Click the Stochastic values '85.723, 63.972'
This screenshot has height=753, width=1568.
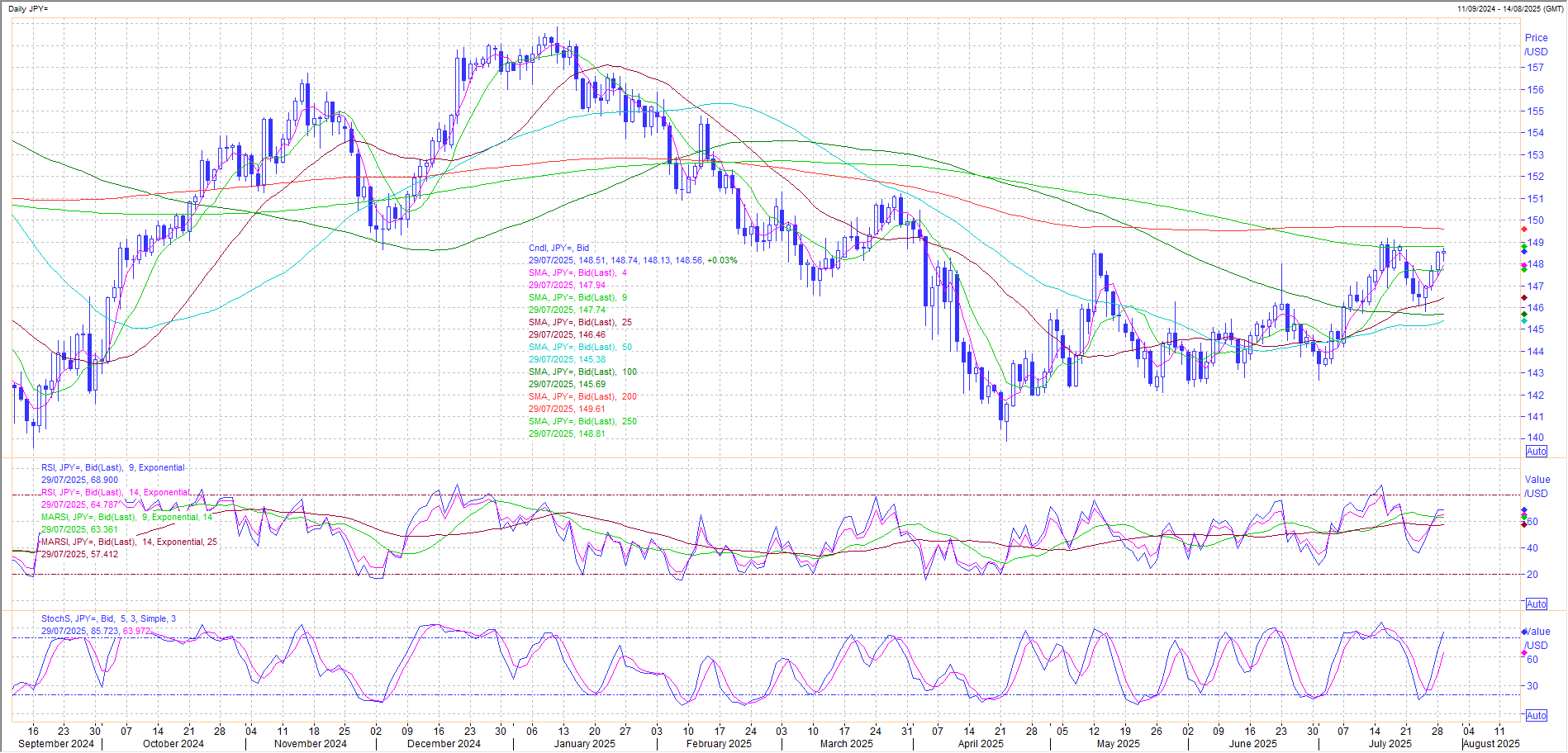point(121,631)
